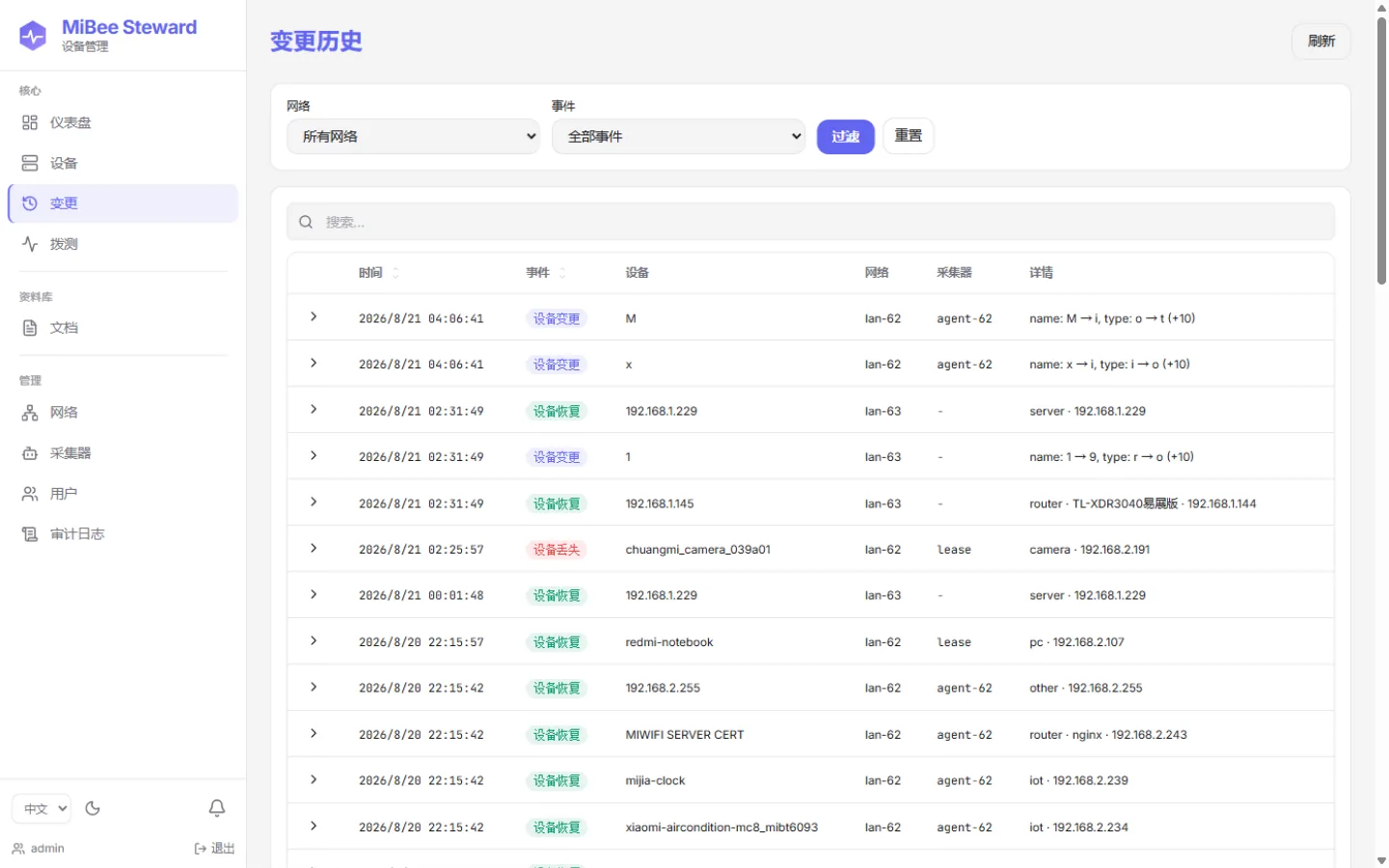This screenshot has width=1389, height=868.
Task: Click the 退出 logout button
Action: pos(214,849)
